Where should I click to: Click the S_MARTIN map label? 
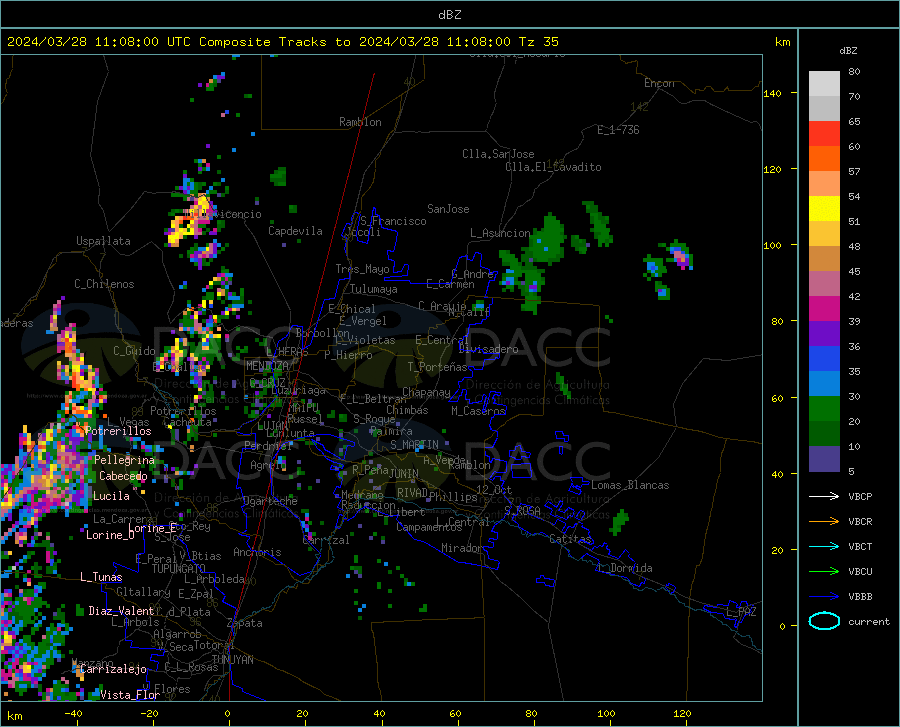click(414, 445)
